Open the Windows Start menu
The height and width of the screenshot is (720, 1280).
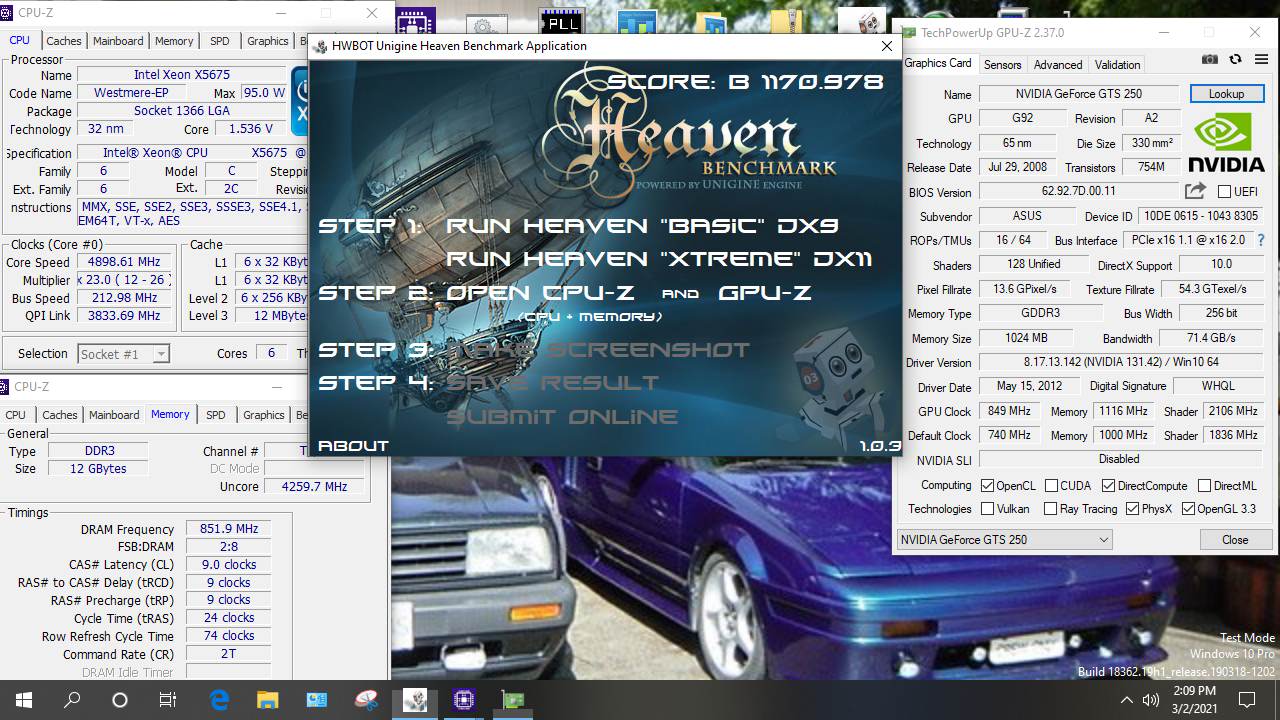(x=24, y=700)
